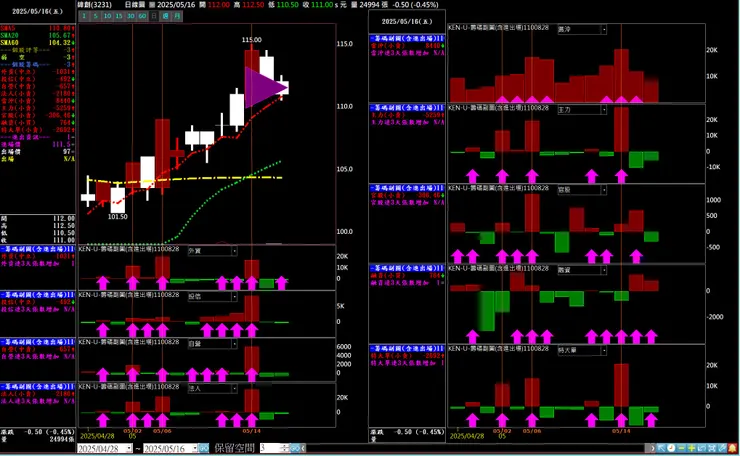The width and height of the screenshot is (740, 456).
Task: Click the scroll left chevron after reserved space
Action: pos(303,448)
